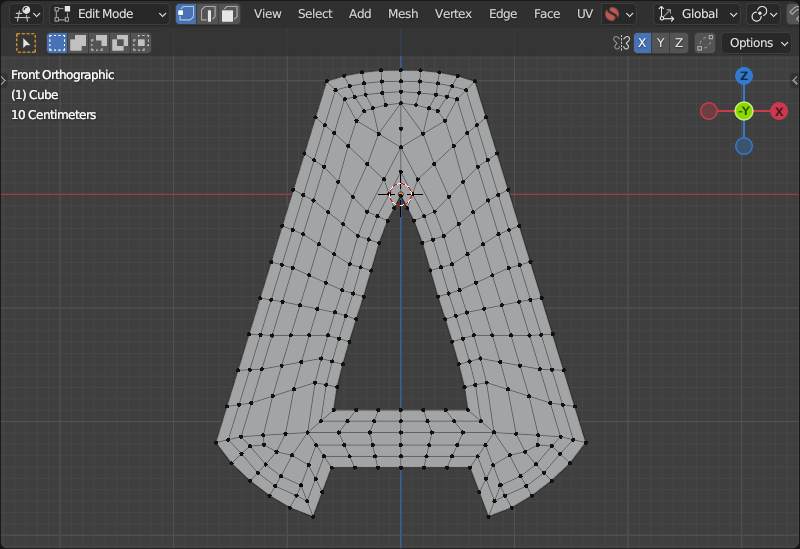Click the blue Z axis gizmo ball
800x549 pixels.
(744, 76)
